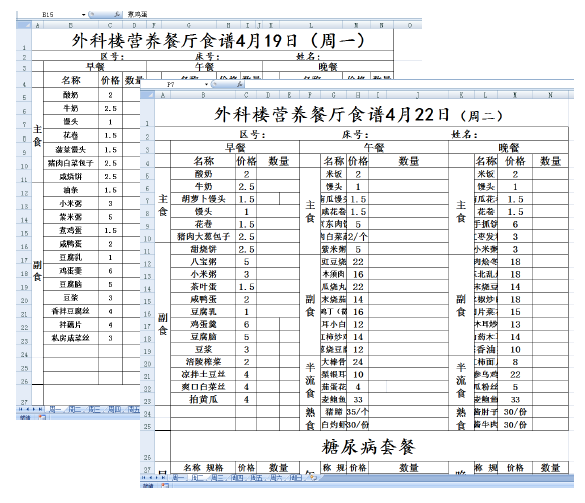Click the next-sheet arrow in back window
The height and width of the screenshot is (503, 585).
coord(34,409)
